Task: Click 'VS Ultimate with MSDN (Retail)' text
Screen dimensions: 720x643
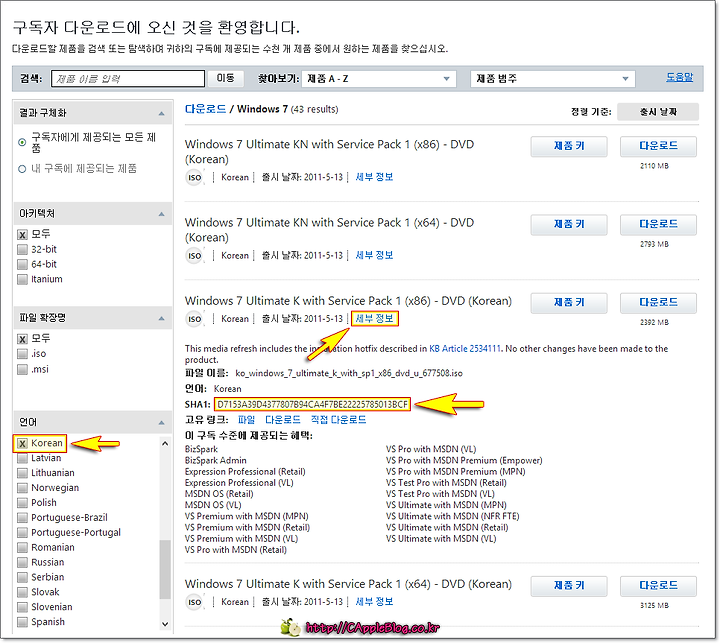Action: pos(447,527)
